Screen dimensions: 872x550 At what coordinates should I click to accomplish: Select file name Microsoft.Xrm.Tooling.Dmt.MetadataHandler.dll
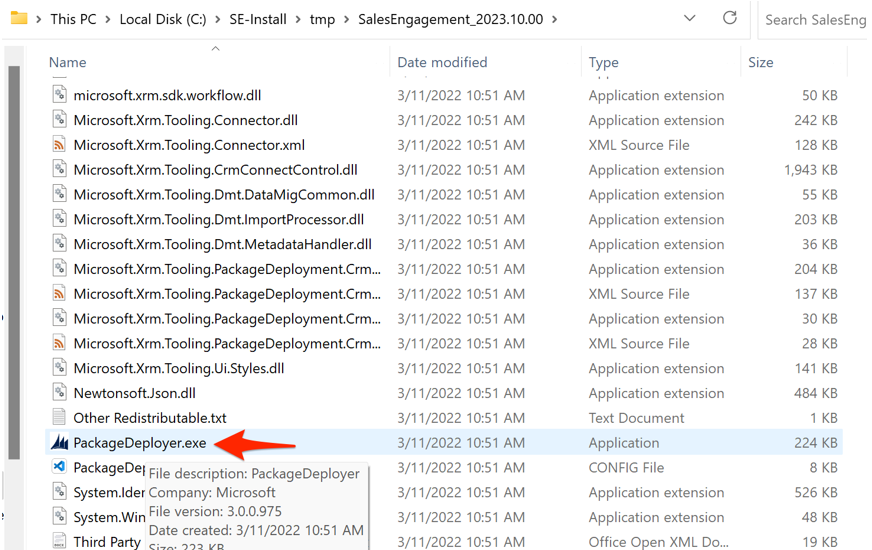(x=222, y=244)
